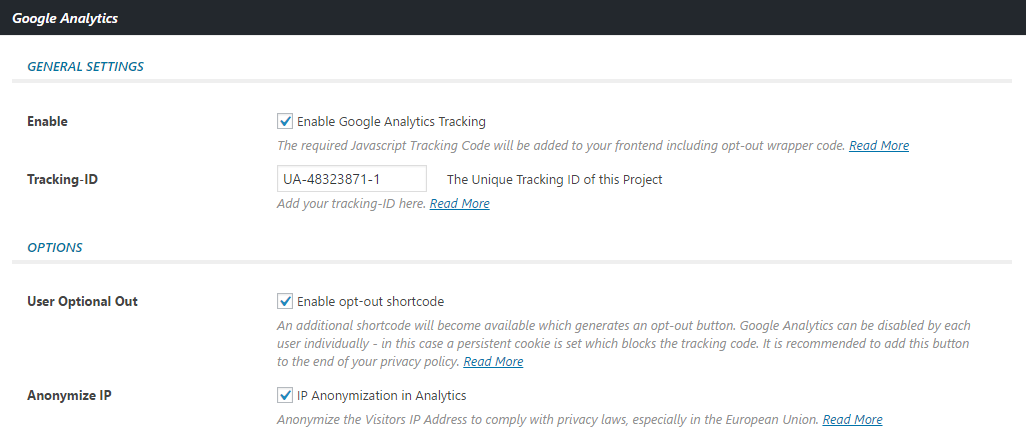Open Read More link for IP anonymization

852,420
